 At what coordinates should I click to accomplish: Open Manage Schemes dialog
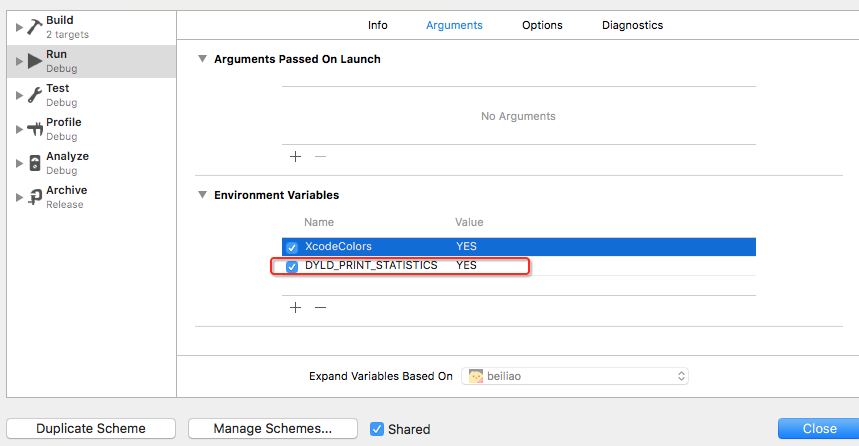(x=272, y=428)
